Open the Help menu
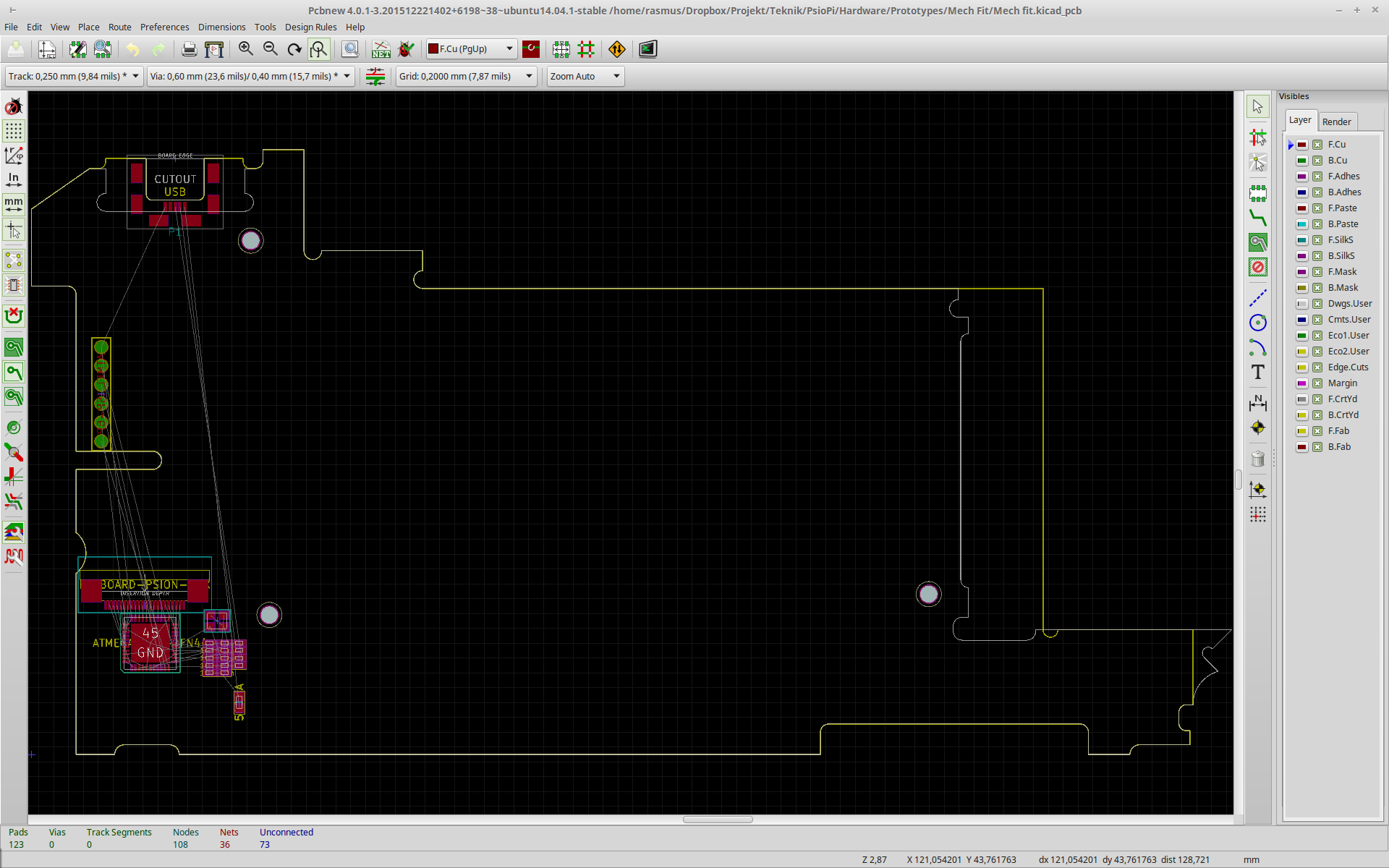The image size is (1389, 868). click(355, 27)
